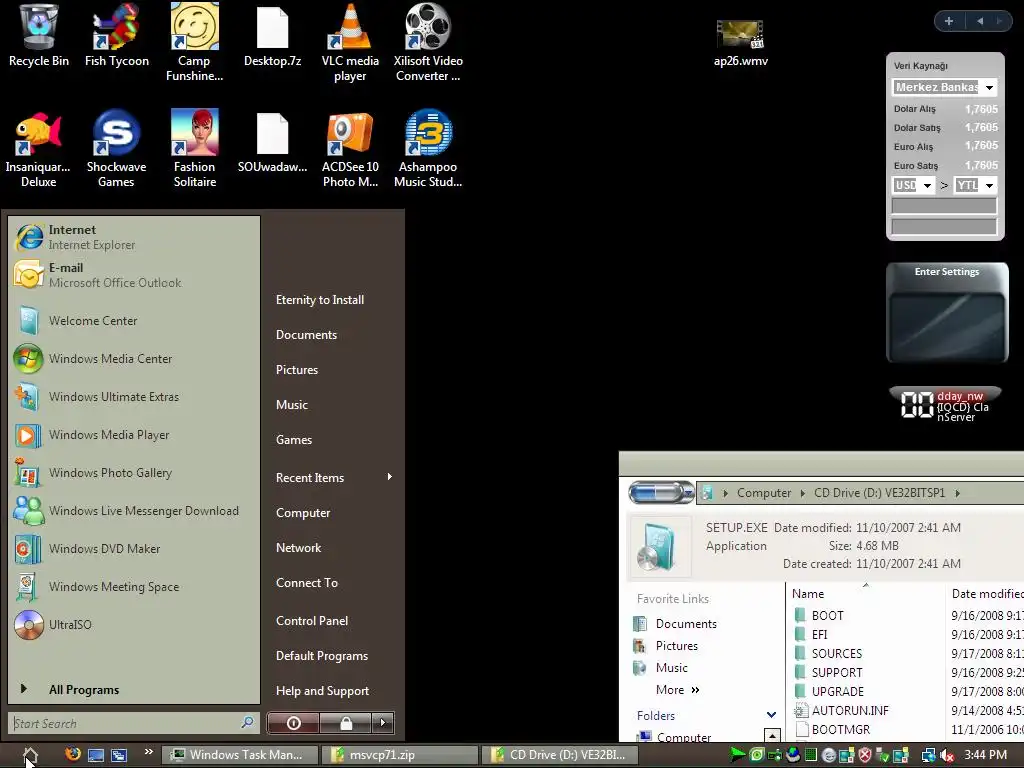Select ACDSee 10 Photo Manager icon
The height and width of the screenshot is (768, 1024).
pyautogui.click(x=350, y=149)
